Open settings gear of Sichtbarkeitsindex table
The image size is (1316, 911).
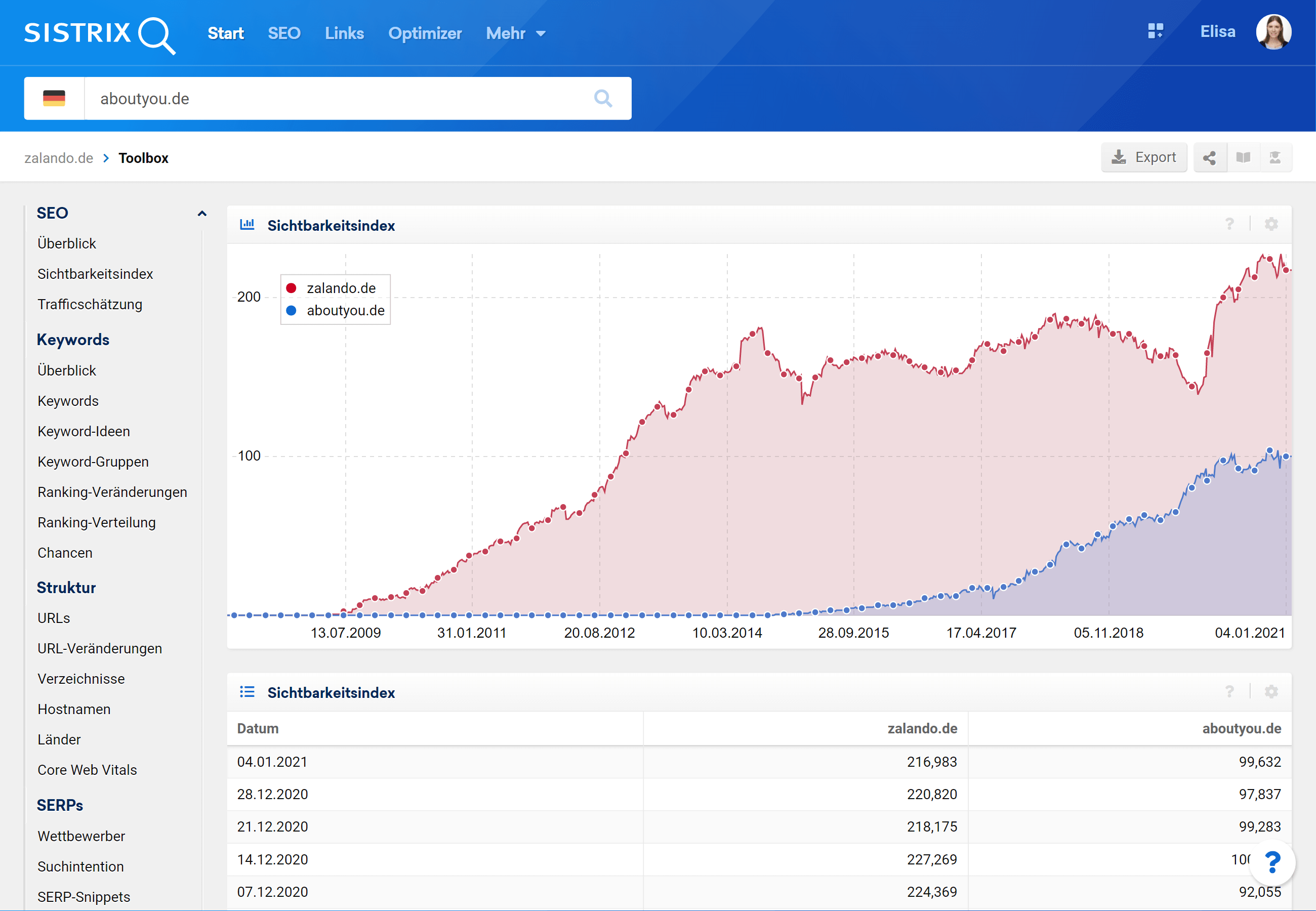tap(1271, 692)
